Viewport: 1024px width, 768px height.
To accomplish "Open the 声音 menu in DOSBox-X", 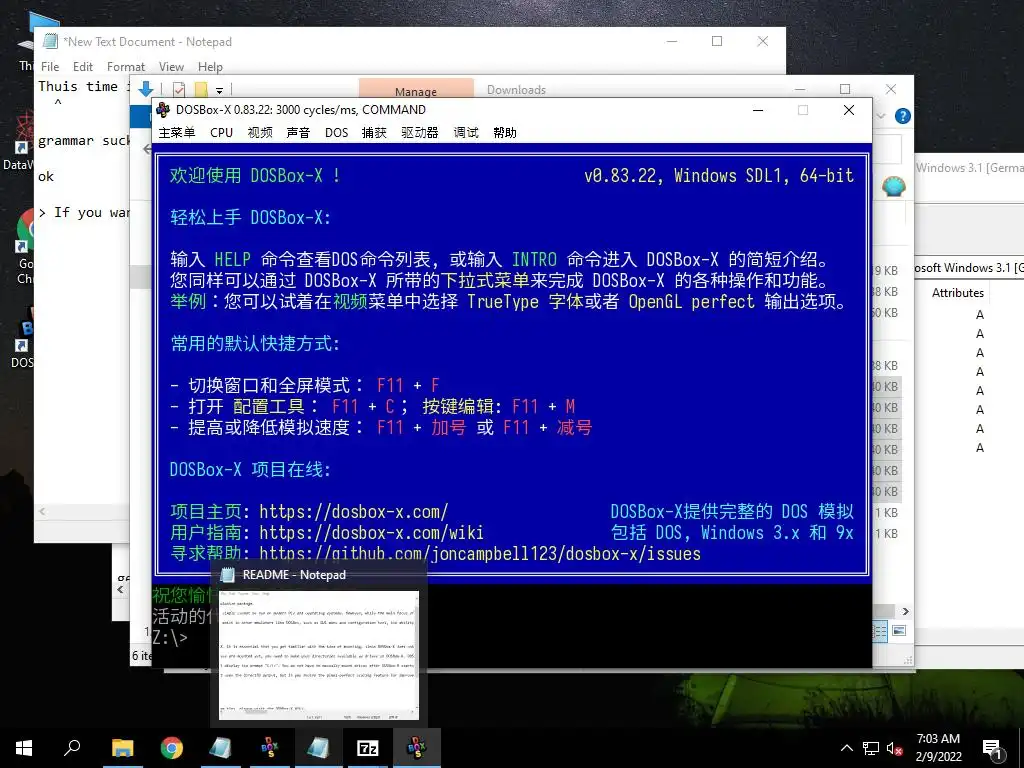I will click(x=298, y=133).
